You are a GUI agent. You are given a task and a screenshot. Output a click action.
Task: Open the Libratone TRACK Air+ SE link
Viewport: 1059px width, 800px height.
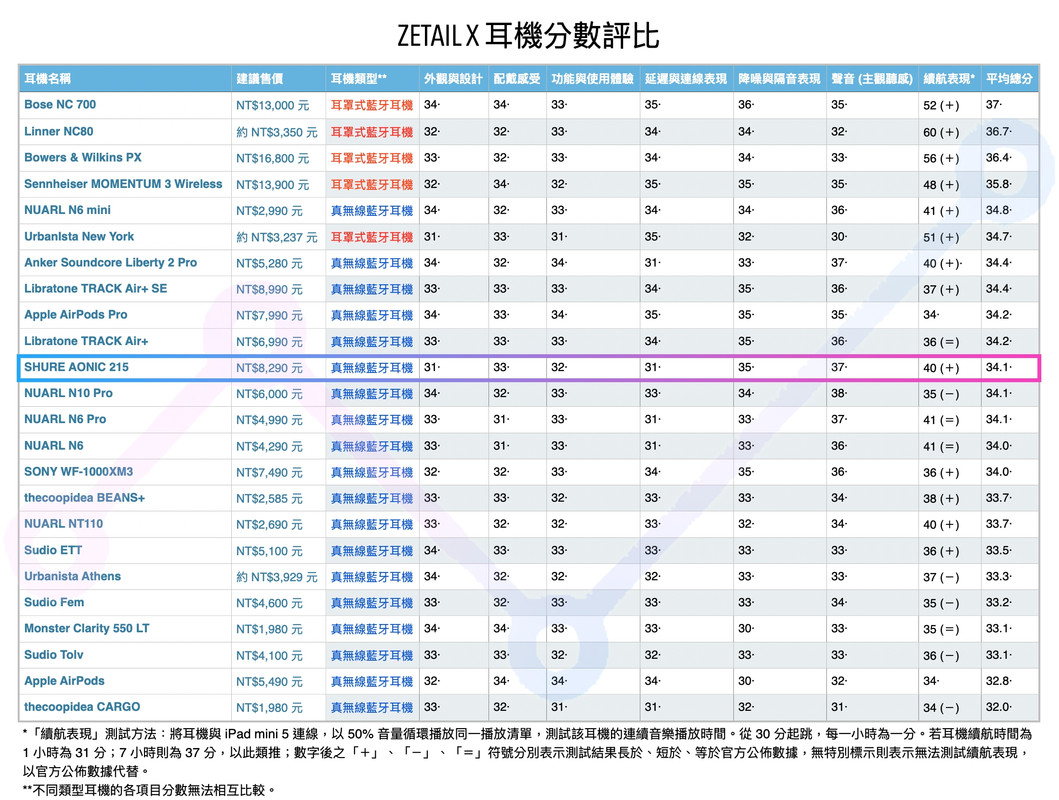(x=95, y=288)
